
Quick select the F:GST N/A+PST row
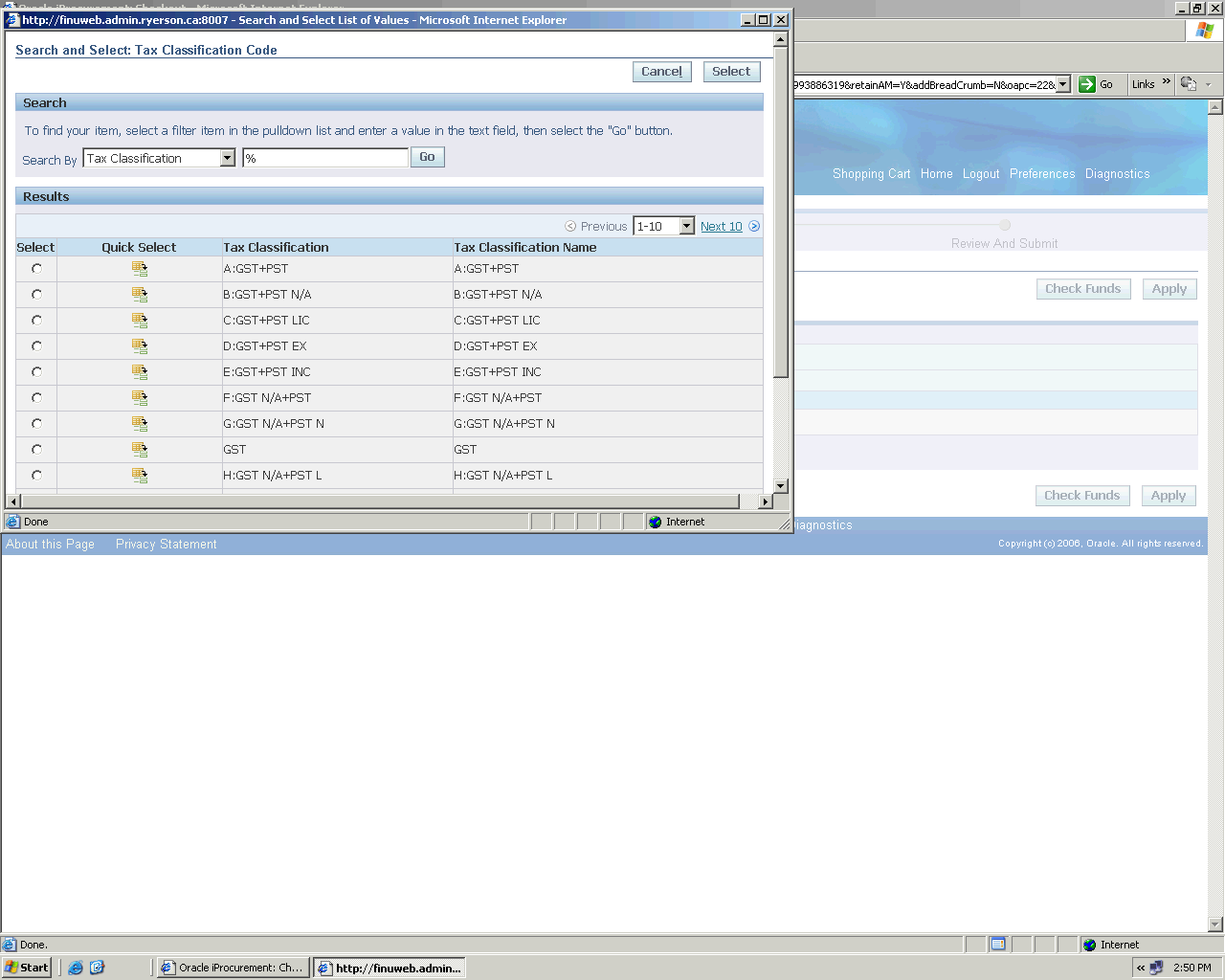[x=140, y=398]
